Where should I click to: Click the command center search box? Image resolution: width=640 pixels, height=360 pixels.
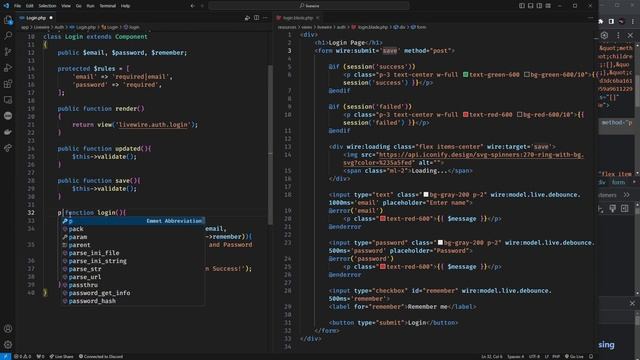pos(309,6)
